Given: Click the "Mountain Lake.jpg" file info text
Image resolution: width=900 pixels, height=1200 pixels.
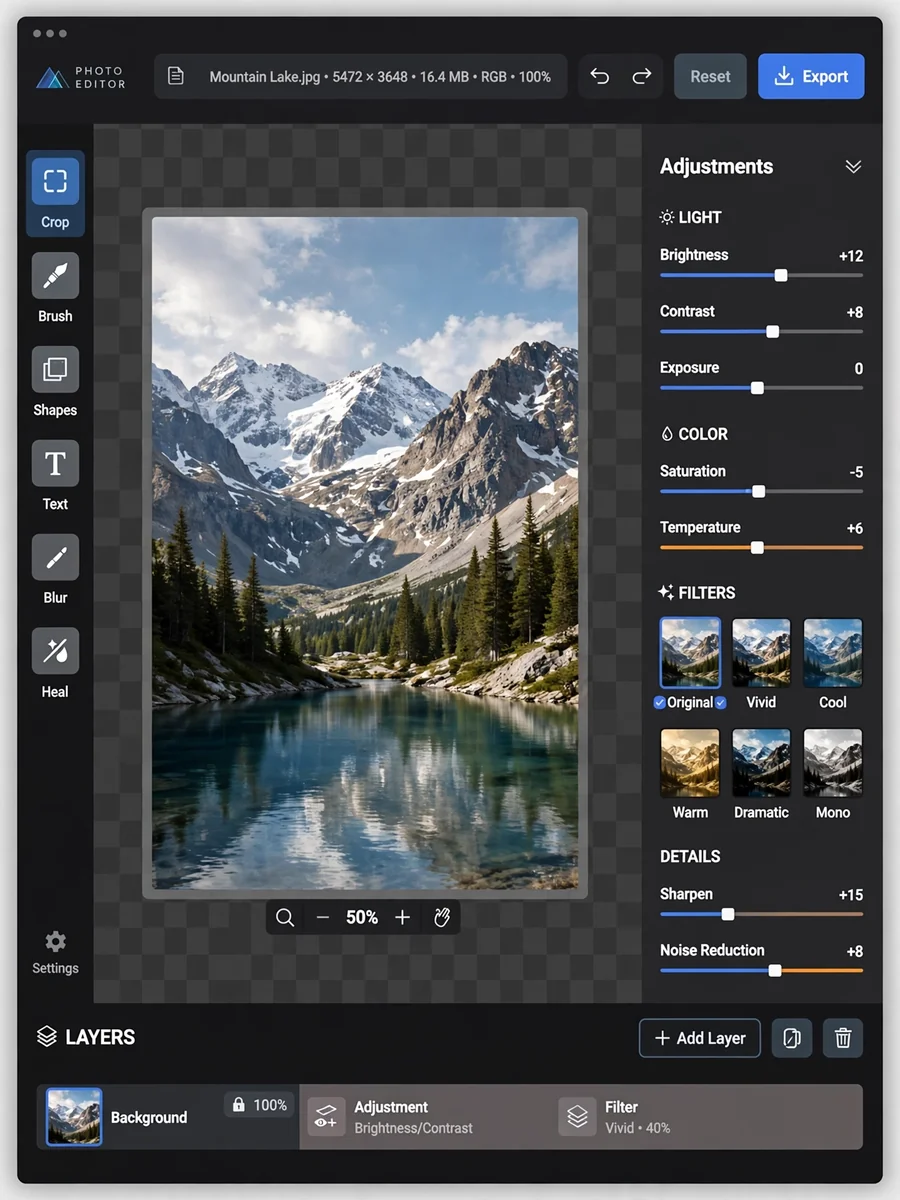Looking at the screenshot, I should 380,76.
